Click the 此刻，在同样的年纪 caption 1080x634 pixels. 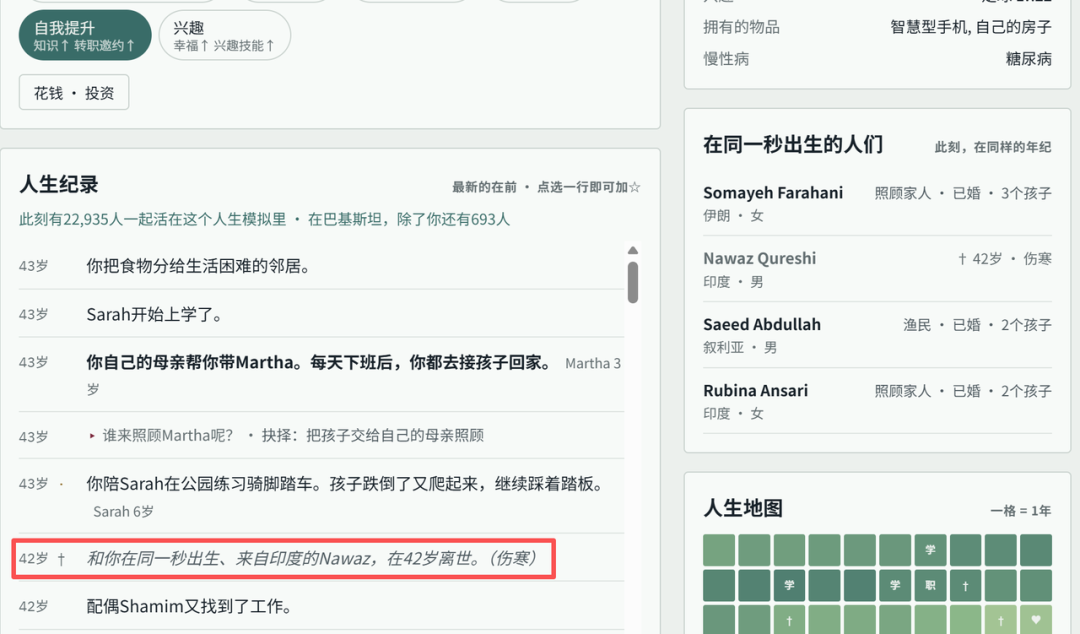(x=993, y=147)
